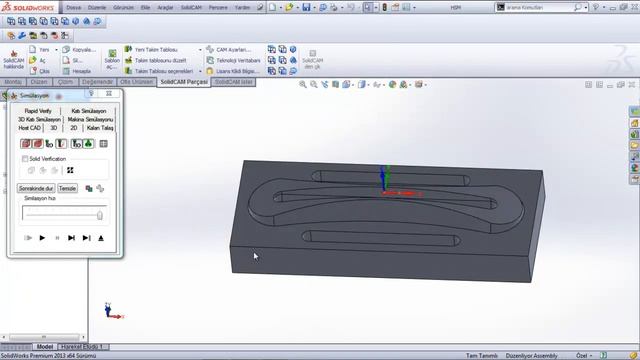Toggle second red solid display button
Screen dimensions: 640x360
coord(38,144)
